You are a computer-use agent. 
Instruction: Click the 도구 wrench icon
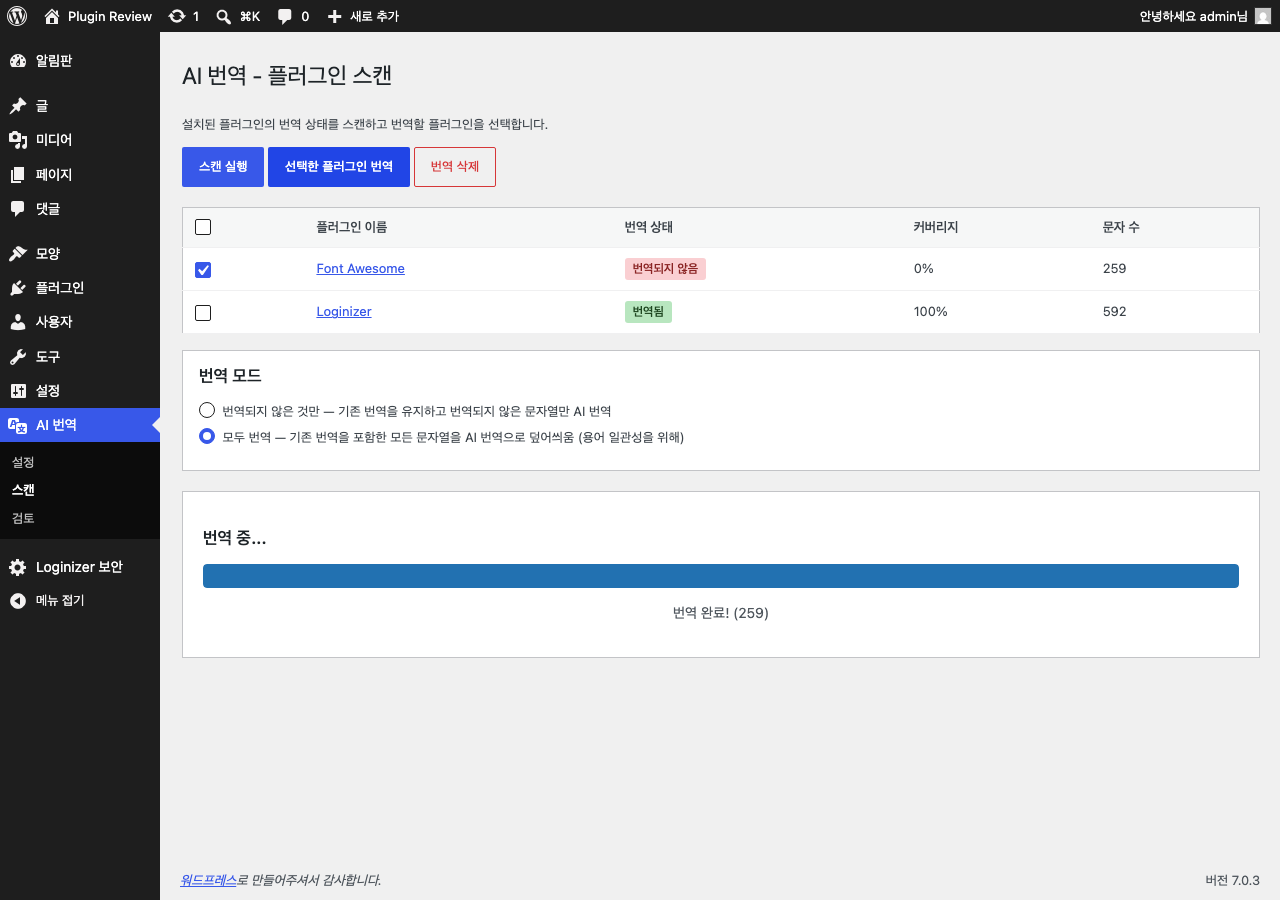(x=18, y=357)
